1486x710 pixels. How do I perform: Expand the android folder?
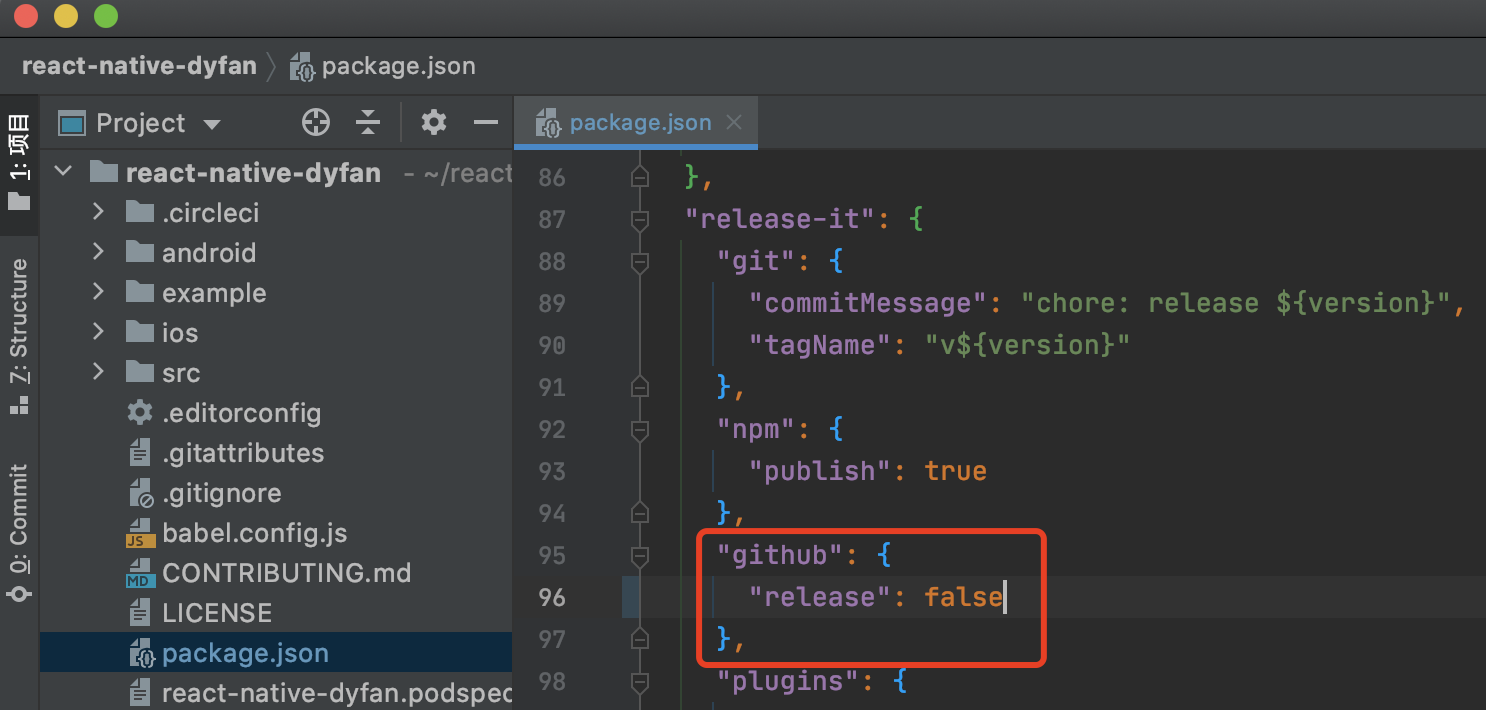click(x=98, y=253)
